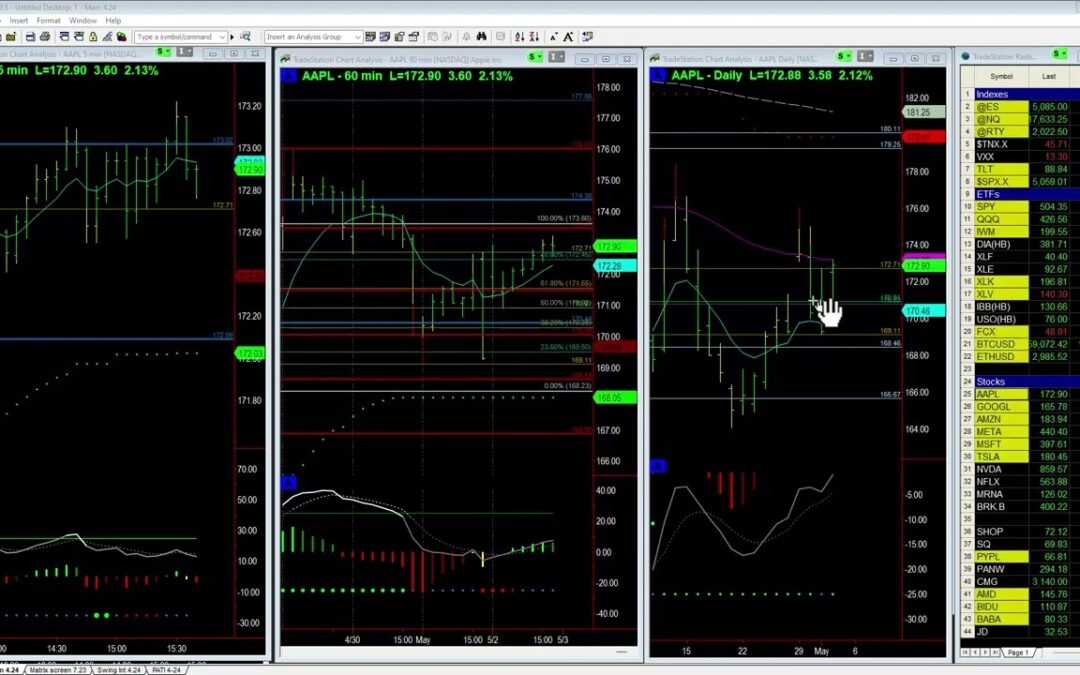Screen dimensions: 1080x675
Task: Click the Last column header in RadarScreen
Action: [x=1048, y=76]
